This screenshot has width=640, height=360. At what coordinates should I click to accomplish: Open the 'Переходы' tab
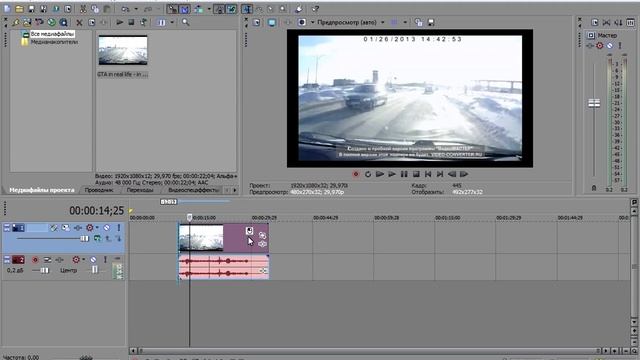click(x=140, y=190)
